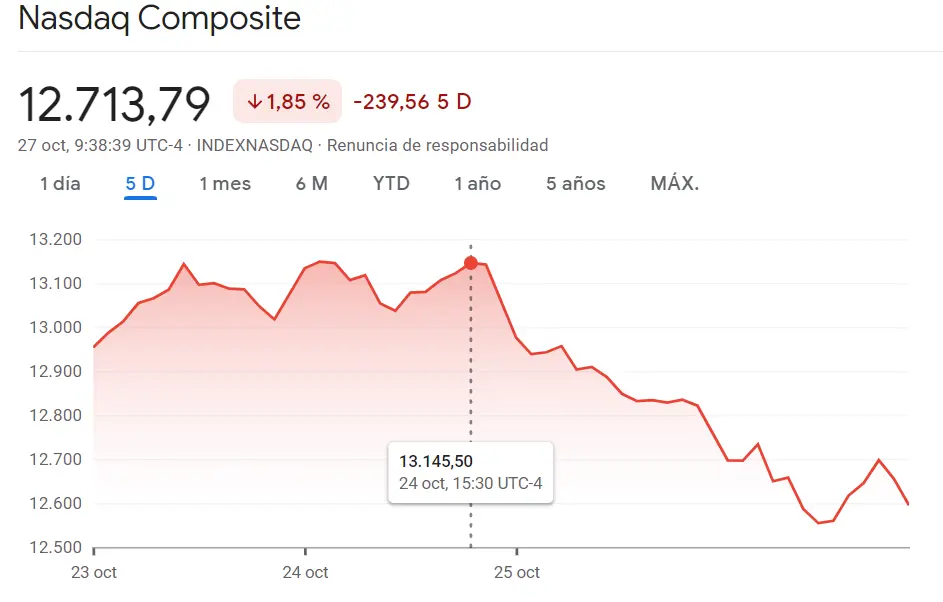Image resolution: width=943 pixels, height=602 pixels.
Task: Click the -239,56 5 D change value
Action: coord(412,101)
